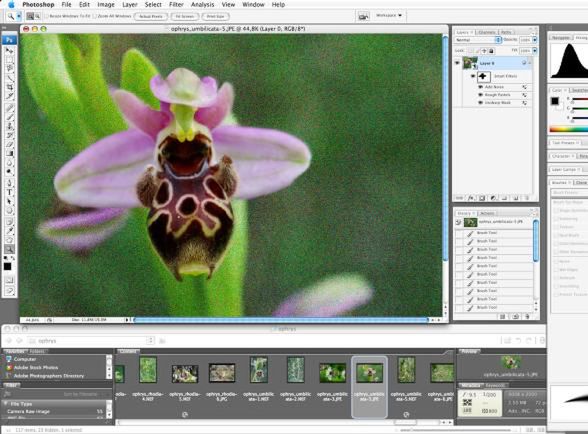This screenshot has height=434, width=588.
Task: Click the Lock position icon in Layers panel
Action: click(x=484, y=51)
